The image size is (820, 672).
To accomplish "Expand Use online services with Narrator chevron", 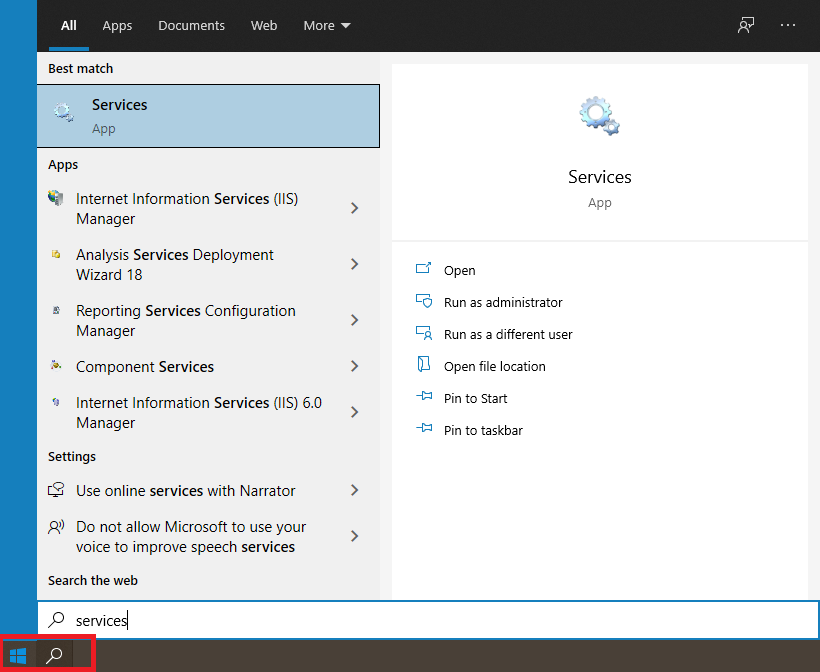I will (355, 490).
